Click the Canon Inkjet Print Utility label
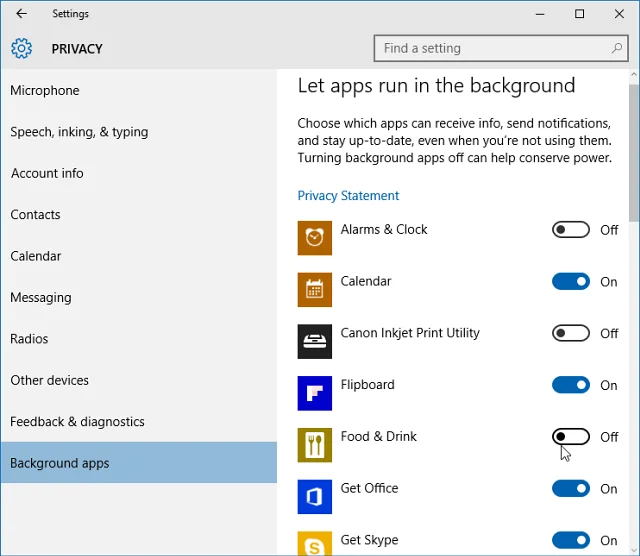Screen dimensions: 640x556 410,333
